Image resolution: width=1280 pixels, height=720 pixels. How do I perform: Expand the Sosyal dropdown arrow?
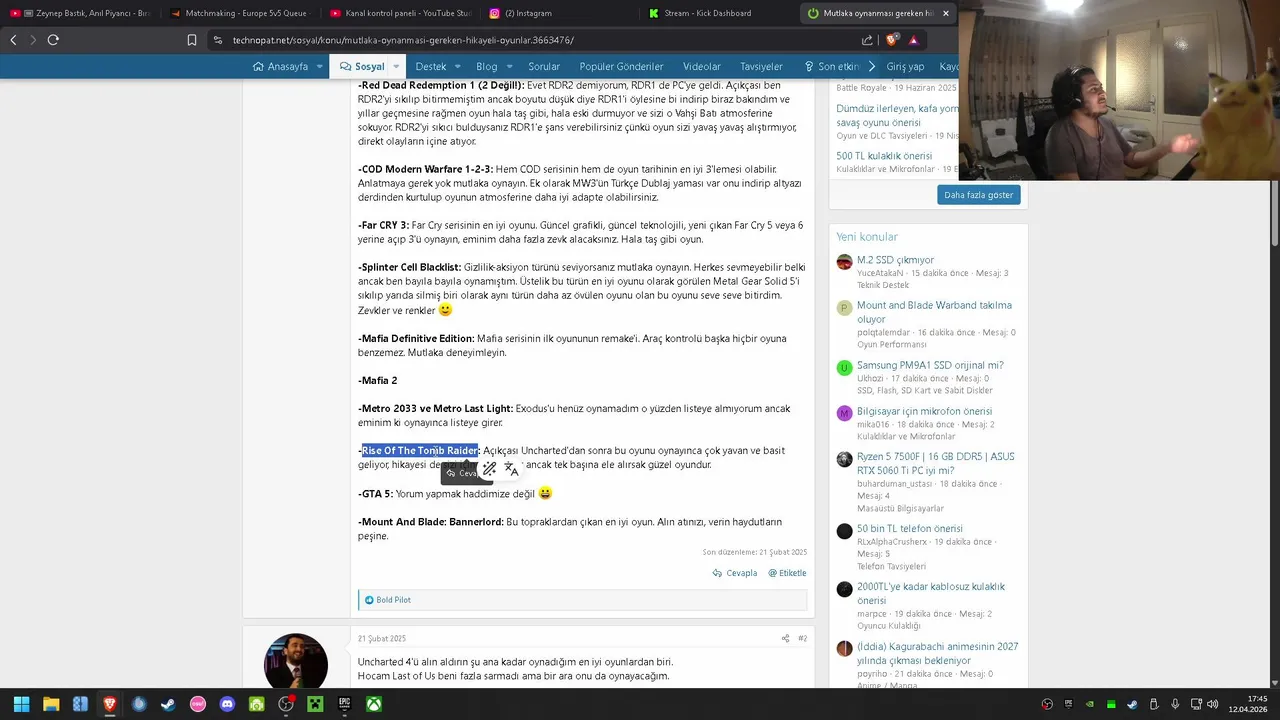tap(397, 67)
